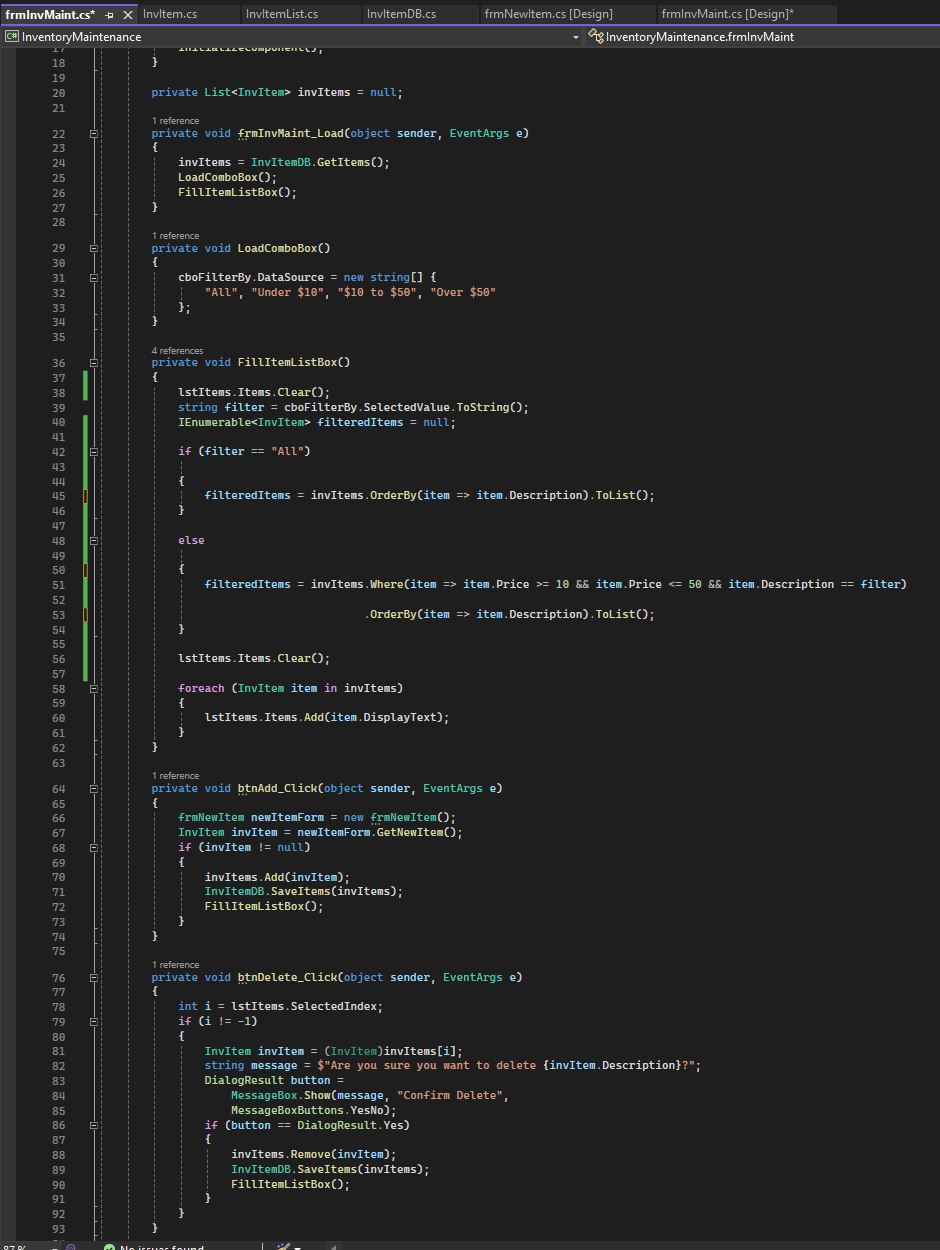Collapse the FillItemListBox method using its outline box
Image resolution: width=940 pixels, height=1250 pixels.
(x=93, y=362)
